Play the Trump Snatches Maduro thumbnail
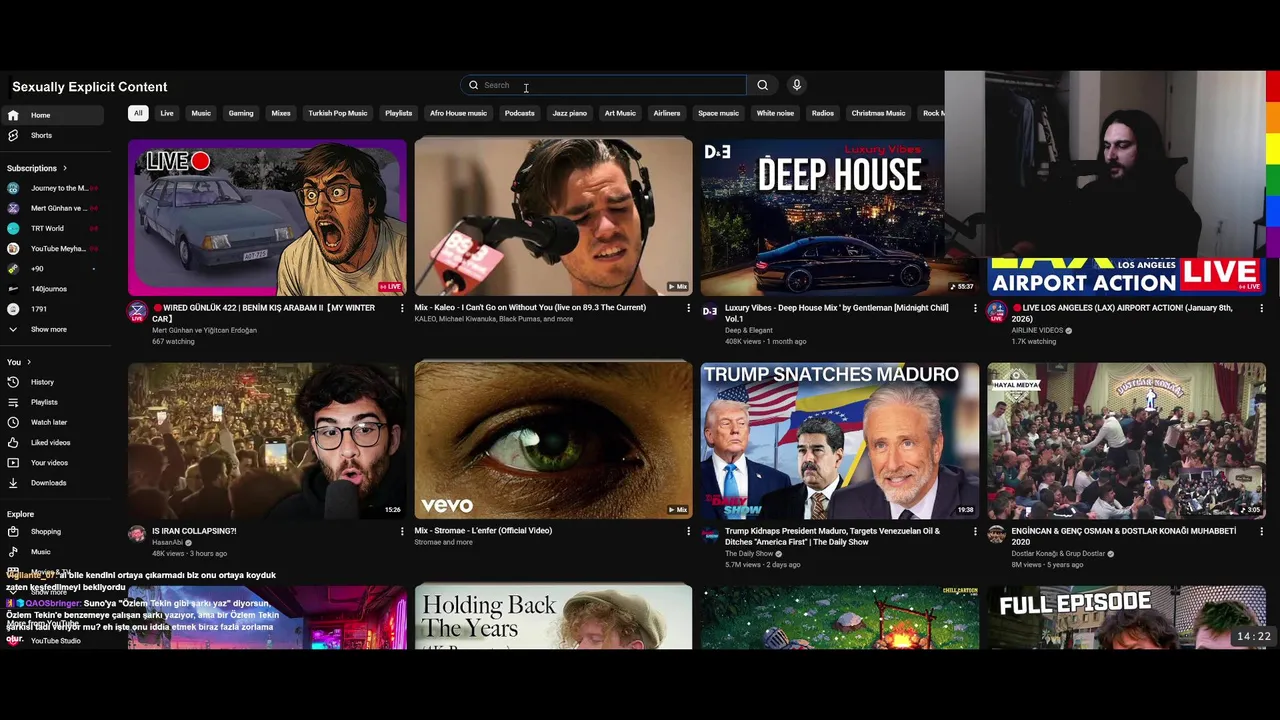 coord(840,440)
